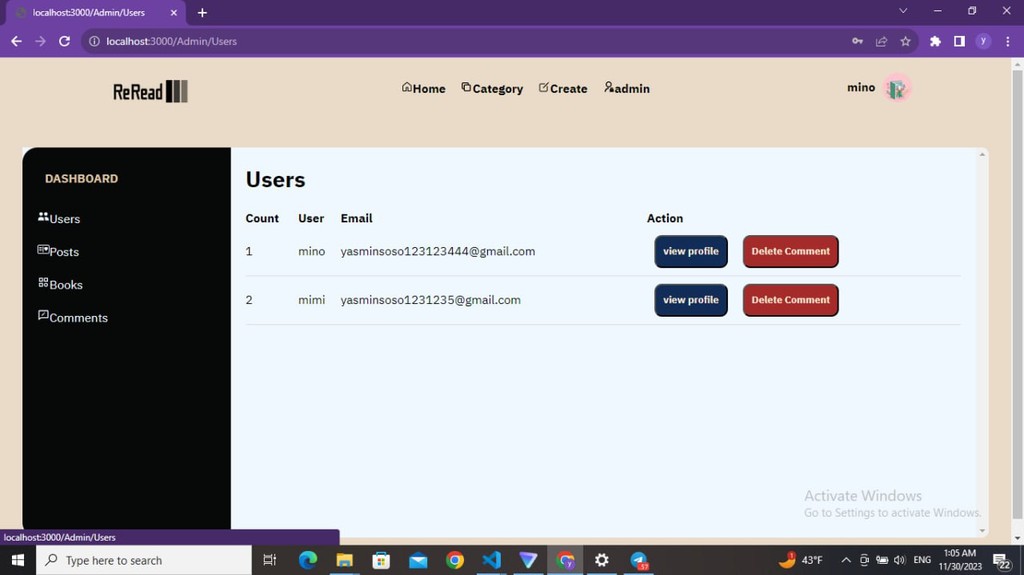Image resolution: width=1024 pixels, height=575 pixels.
Task: Click the Users page heading
Action: click(275, 179)
